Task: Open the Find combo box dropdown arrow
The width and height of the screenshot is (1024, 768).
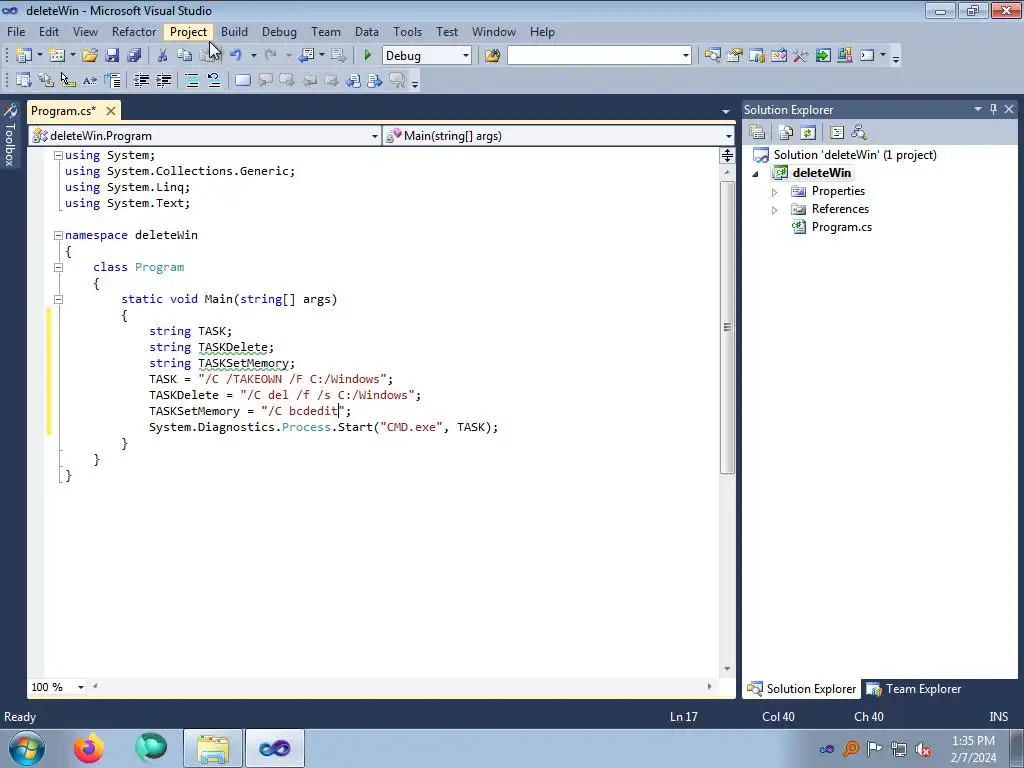Action: click(x=686, y=56)
